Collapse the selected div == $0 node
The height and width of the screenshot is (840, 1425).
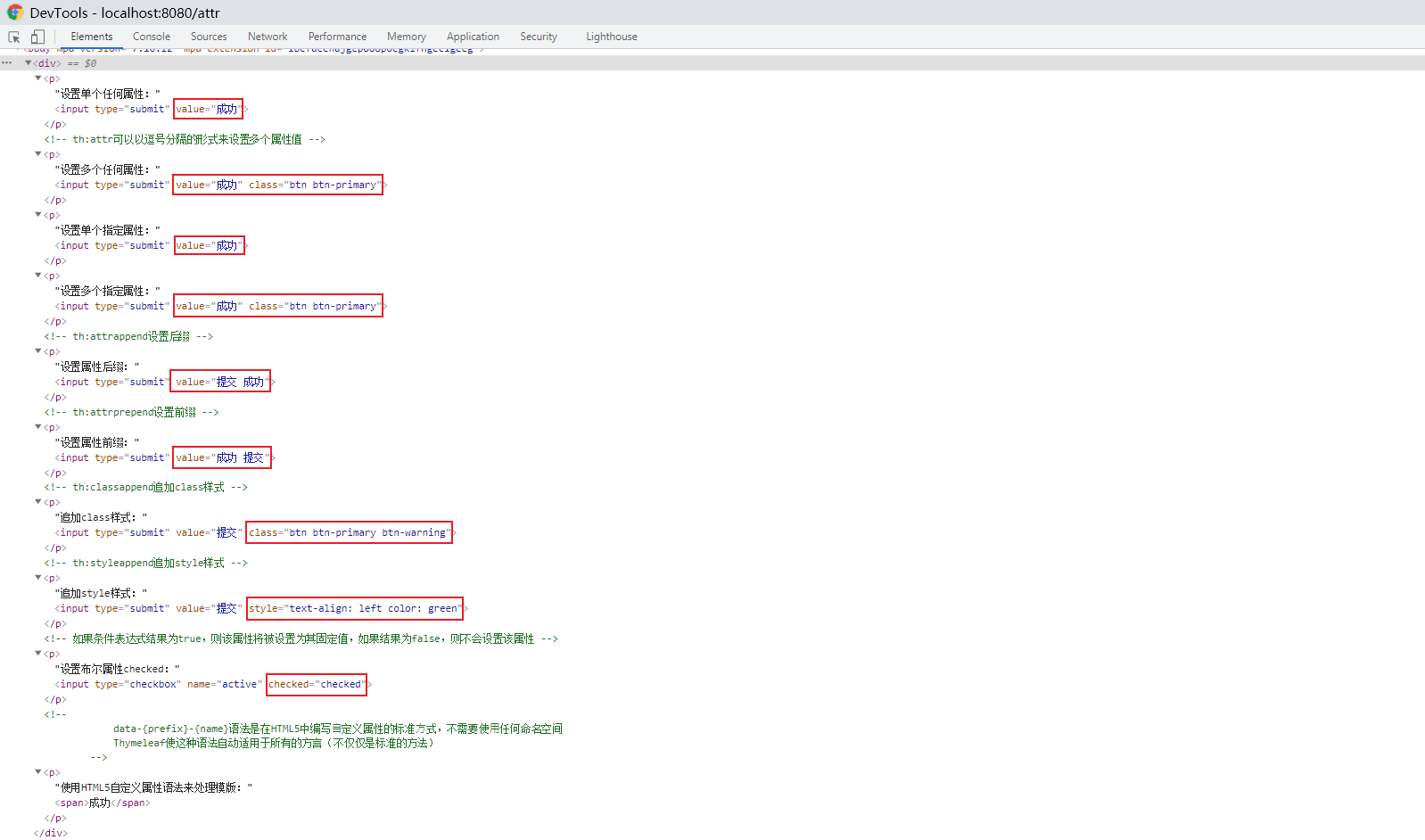[29, 63]
